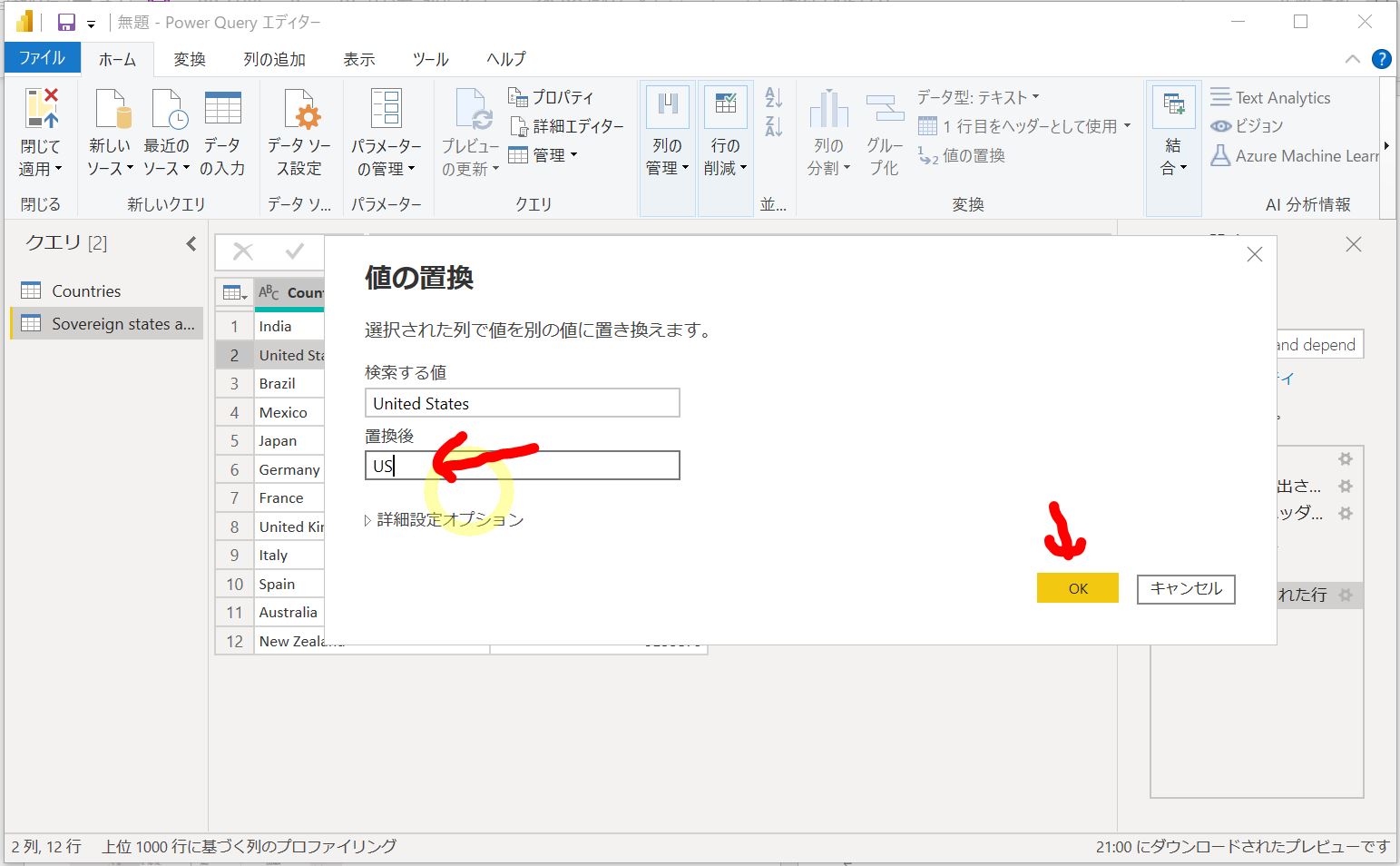Open the Help (ヘルプ) tab
Screen dimensions: 1400x866
point(505,59)
